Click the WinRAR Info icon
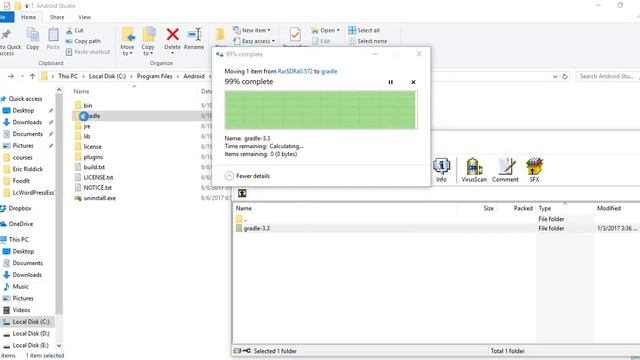The image size is (640, 360). (441, 170)
